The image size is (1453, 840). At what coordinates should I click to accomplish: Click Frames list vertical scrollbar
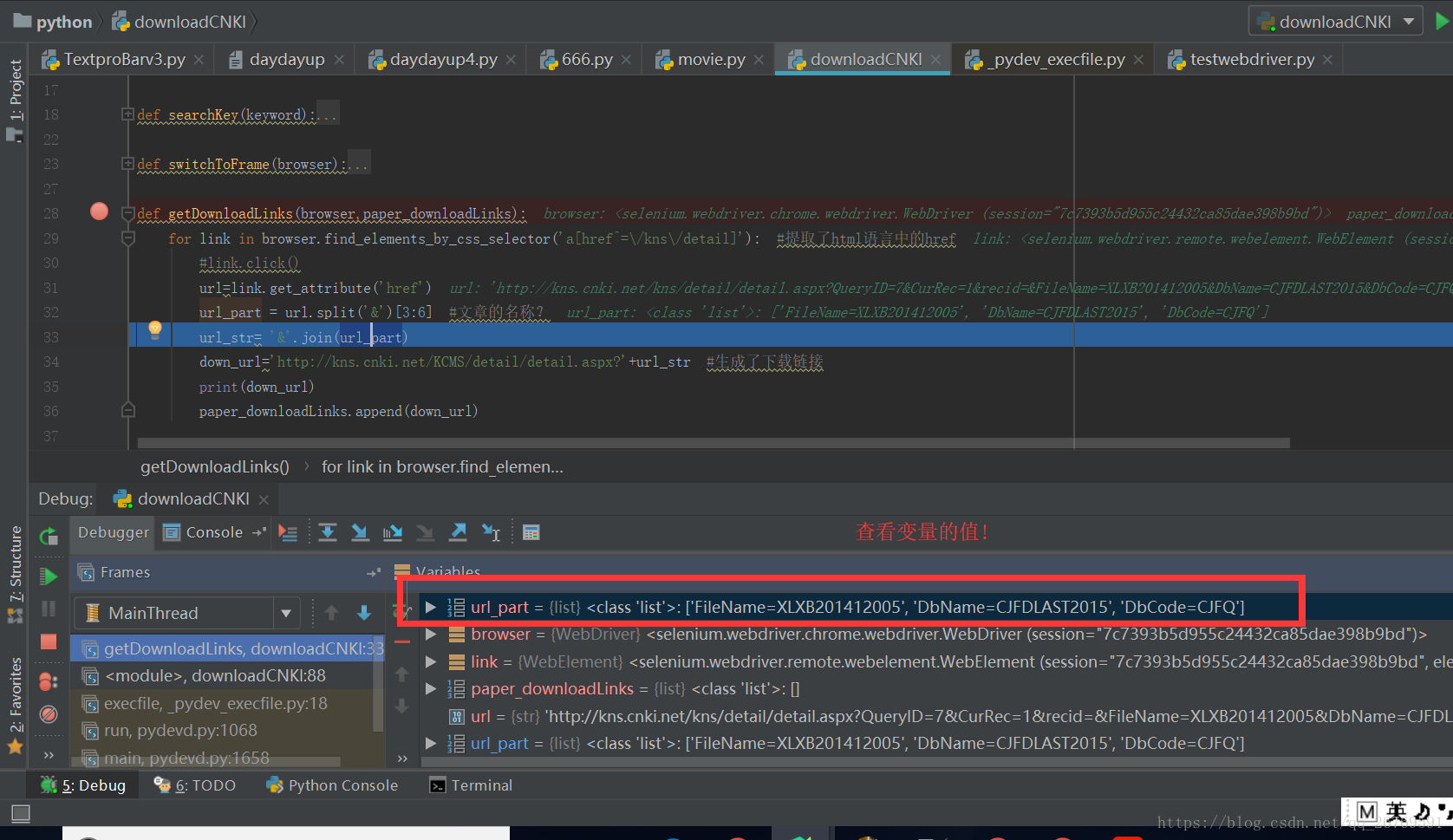(378, 685)
